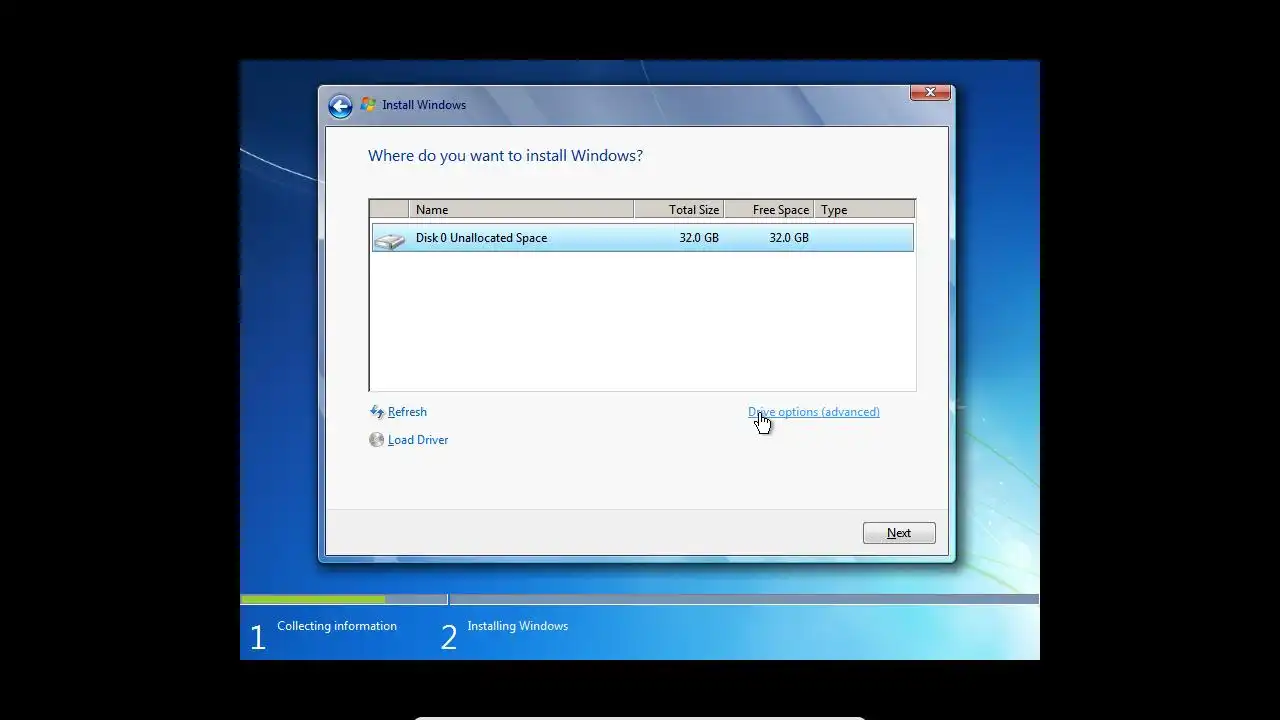Select the Disk 0 Unallocated Space row

point(642,238)
